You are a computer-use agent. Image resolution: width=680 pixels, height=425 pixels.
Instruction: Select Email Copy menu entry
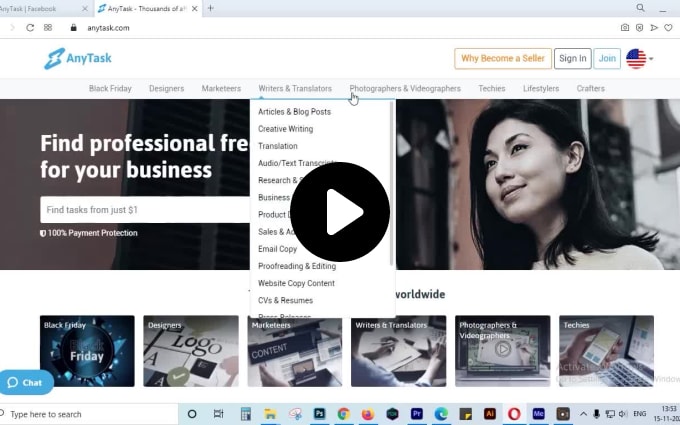(278, 249)
